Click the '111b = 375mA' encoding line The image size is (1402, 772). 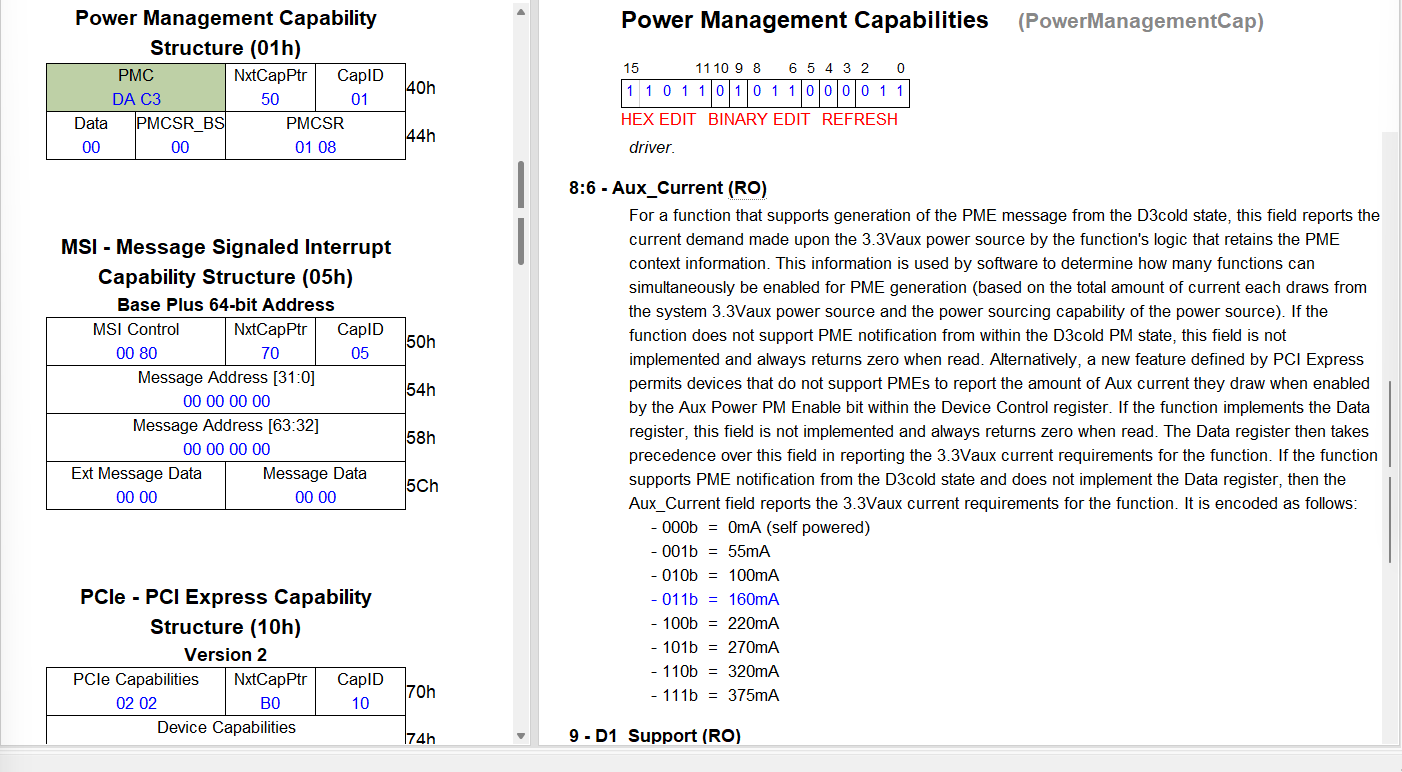pyautogui.click(x=715, y=695)
